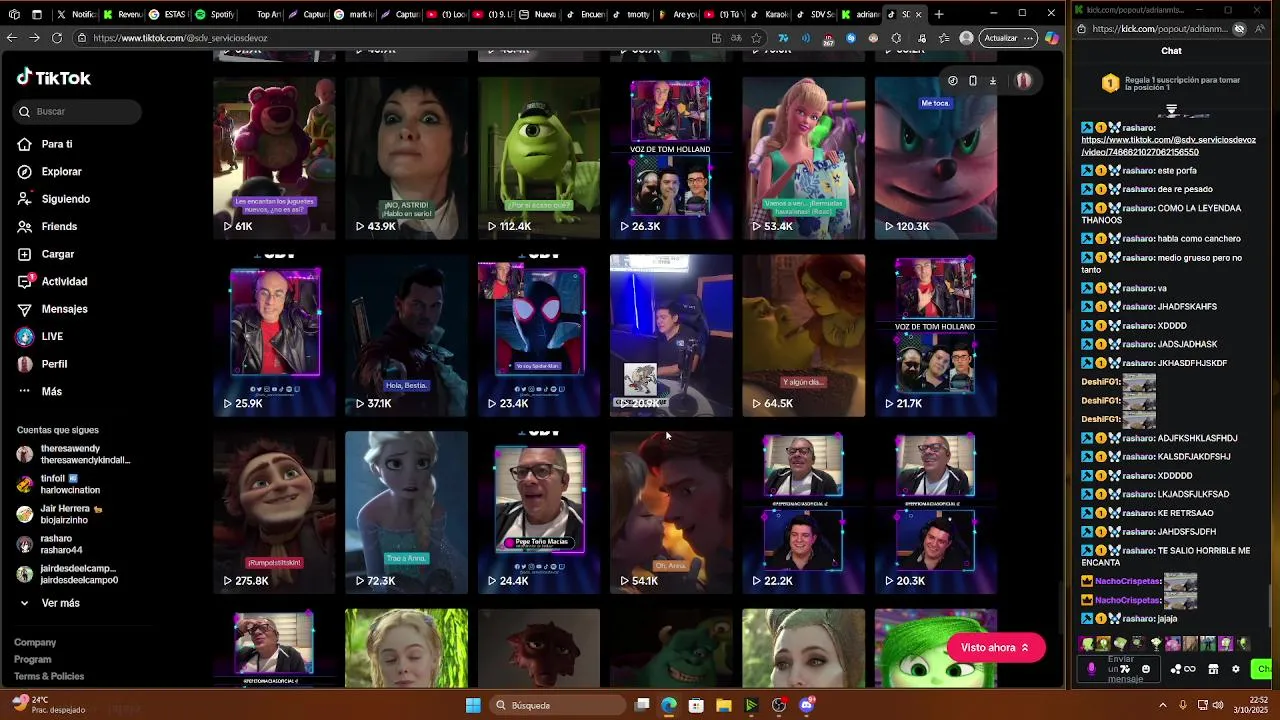
Task: Open the TikTok link in Kick chat
Action: (1168, 146)
